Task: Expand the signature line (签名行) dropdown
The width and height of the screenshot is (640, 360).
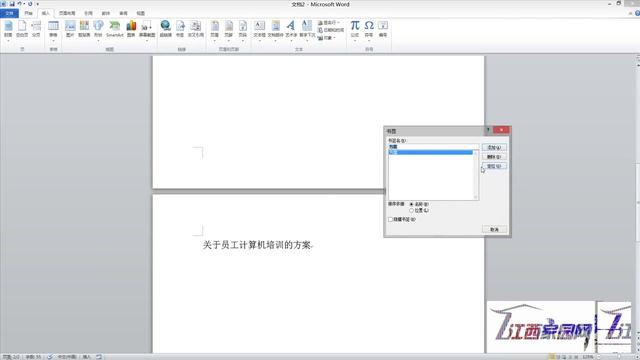Action: 339,23
